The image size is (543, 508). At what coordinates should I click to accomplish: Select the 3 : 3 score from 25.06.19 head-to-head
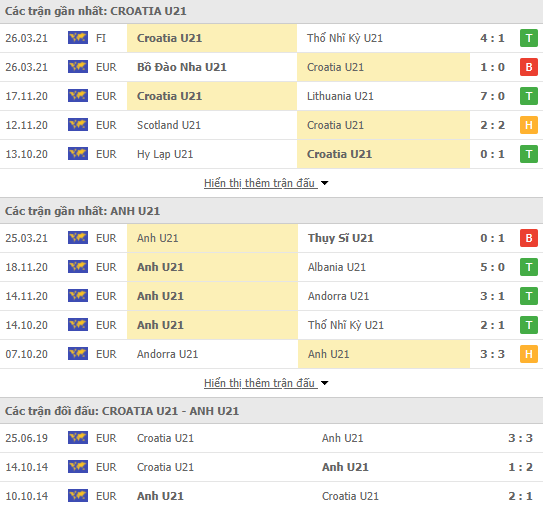pyautogui.click(x=520, y=438)
